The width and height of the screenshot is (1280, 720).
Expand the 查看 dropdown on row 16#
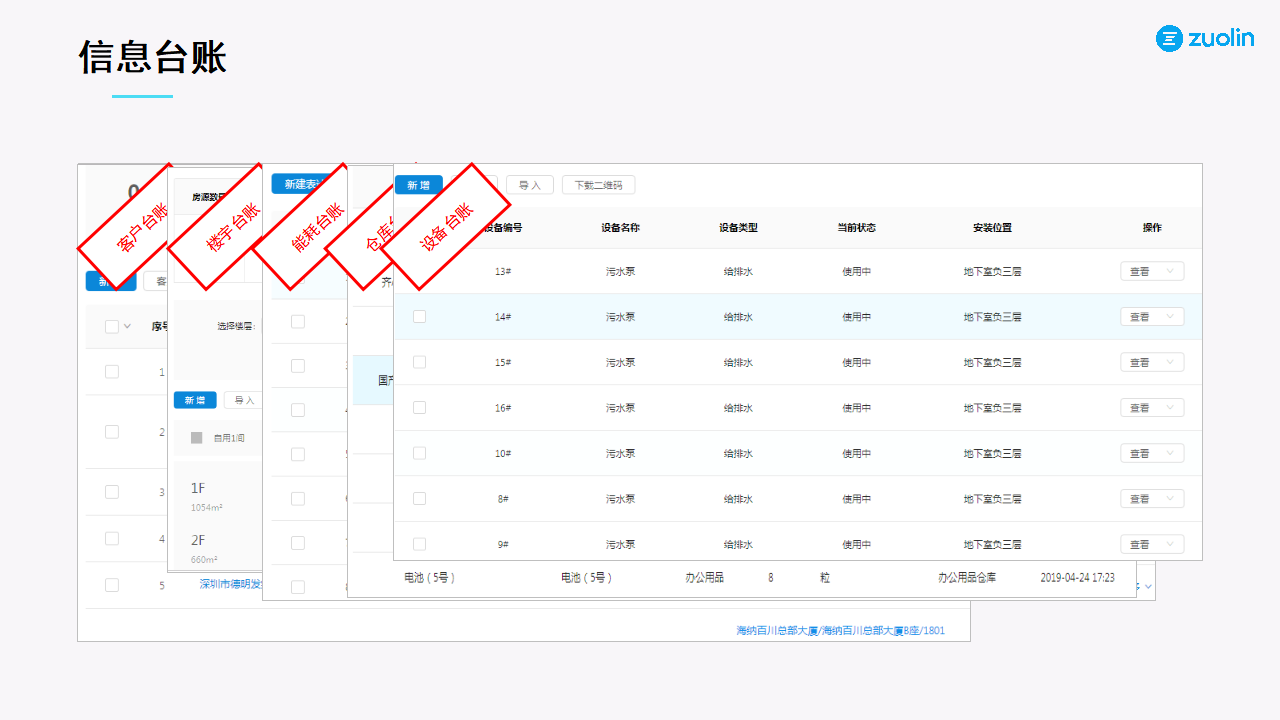tap(1152, 408)
